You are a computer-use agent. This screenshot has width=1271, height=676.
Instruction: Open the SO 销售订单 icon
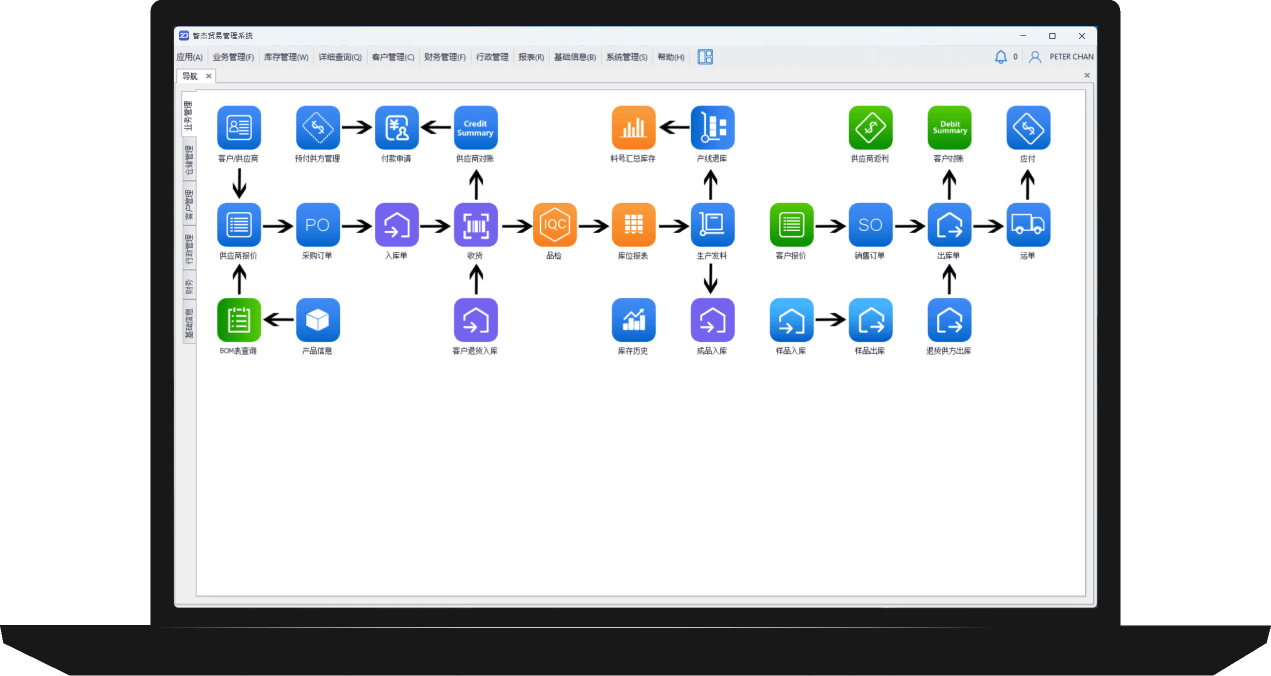tap(870, 224)
